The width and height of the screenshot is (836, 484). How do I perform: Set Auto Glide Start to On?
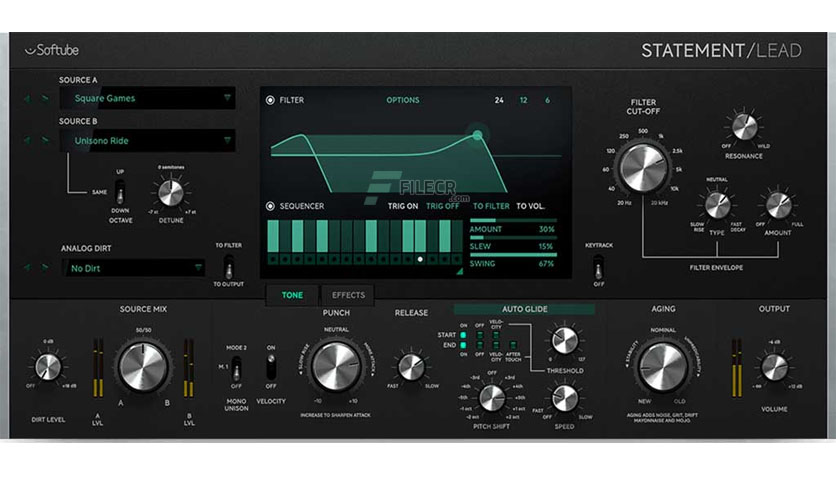click(463, 335)
